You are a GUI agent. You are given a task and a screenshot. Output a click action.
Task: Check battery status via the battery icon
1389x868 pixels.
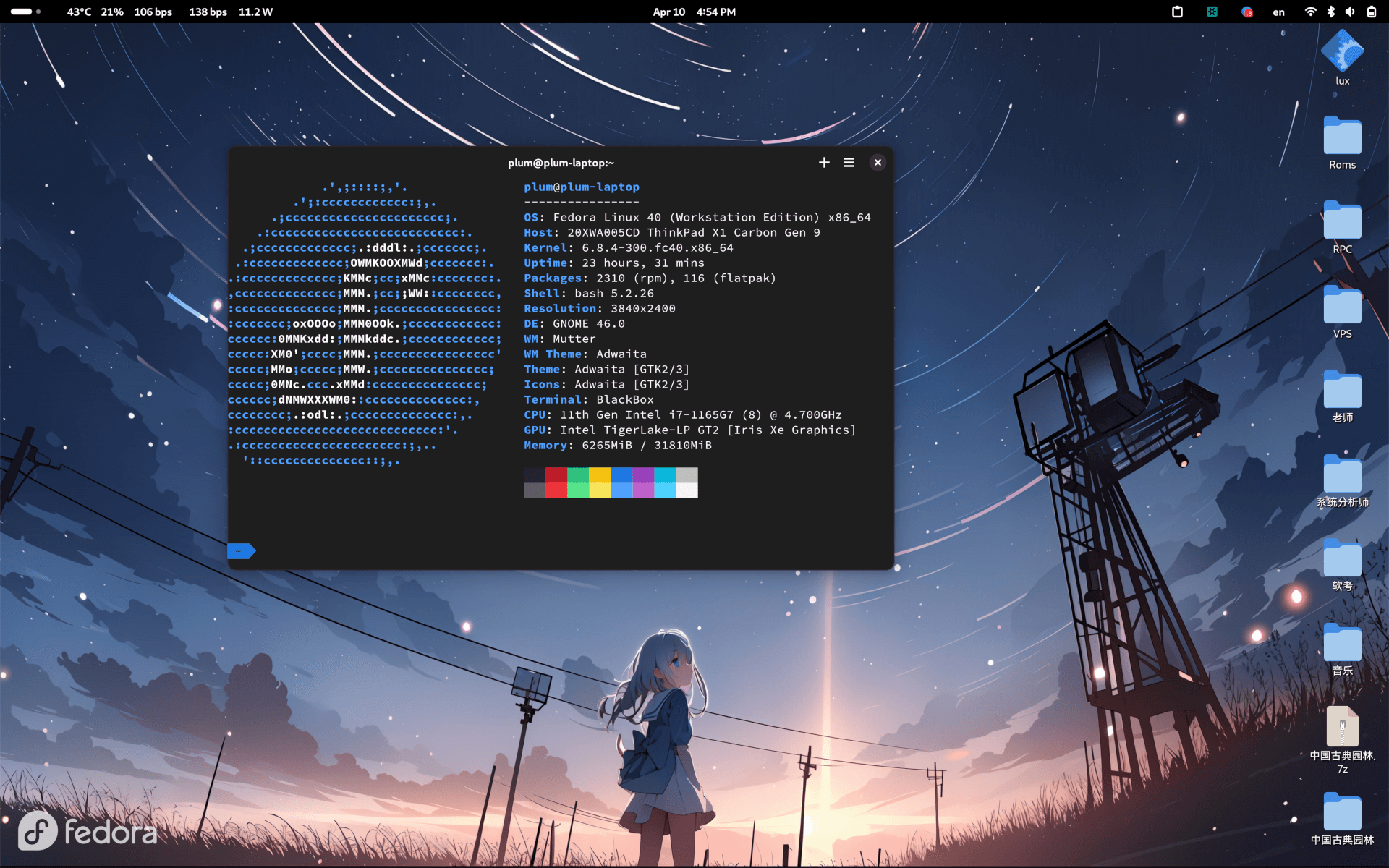pos(1371,12)
